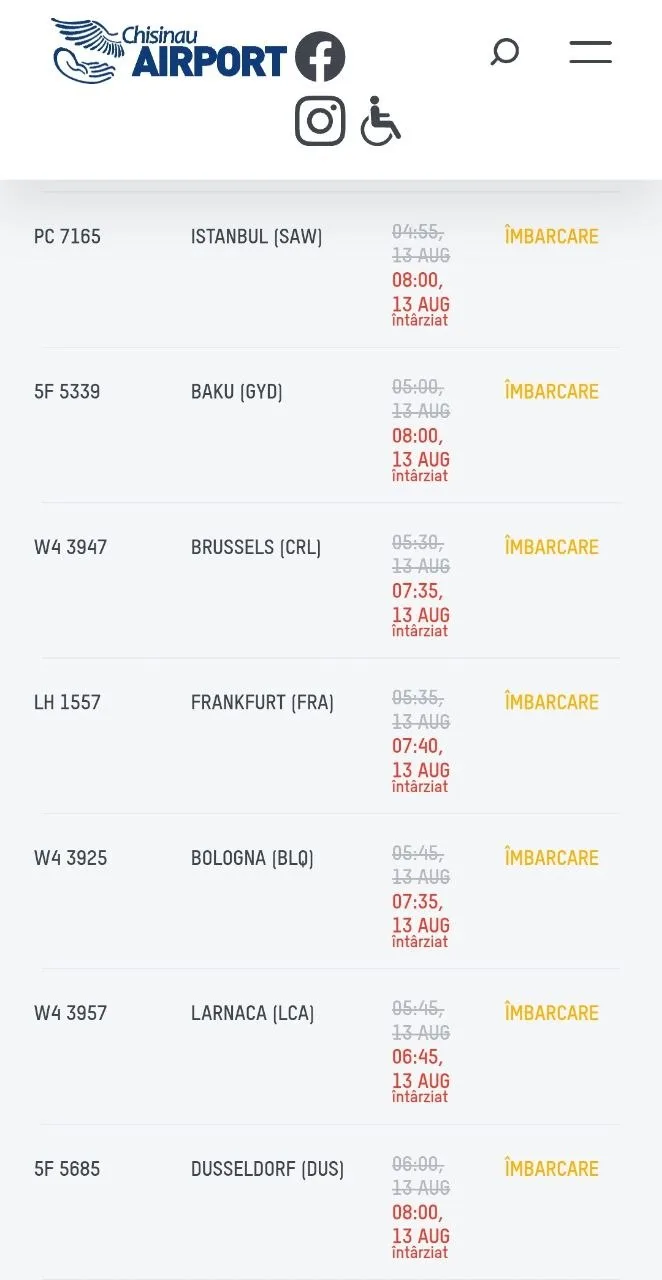The width and height of the screenshot is (662, 1280).
Task: Open the Instagram icon link
Action: 320,121
